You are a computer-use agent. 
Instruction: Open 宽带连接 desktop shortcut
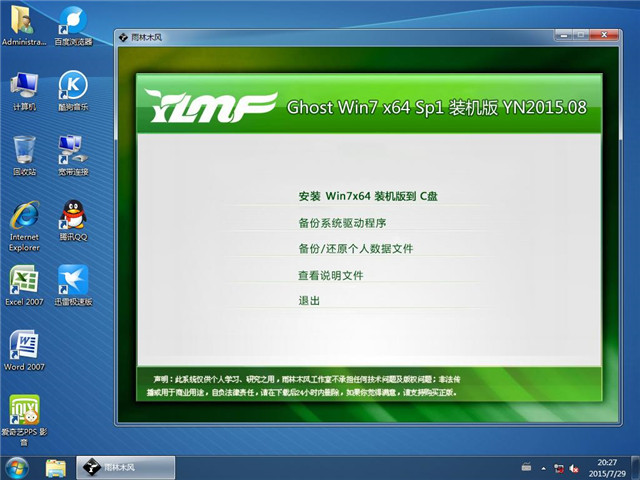pos(73,156)
